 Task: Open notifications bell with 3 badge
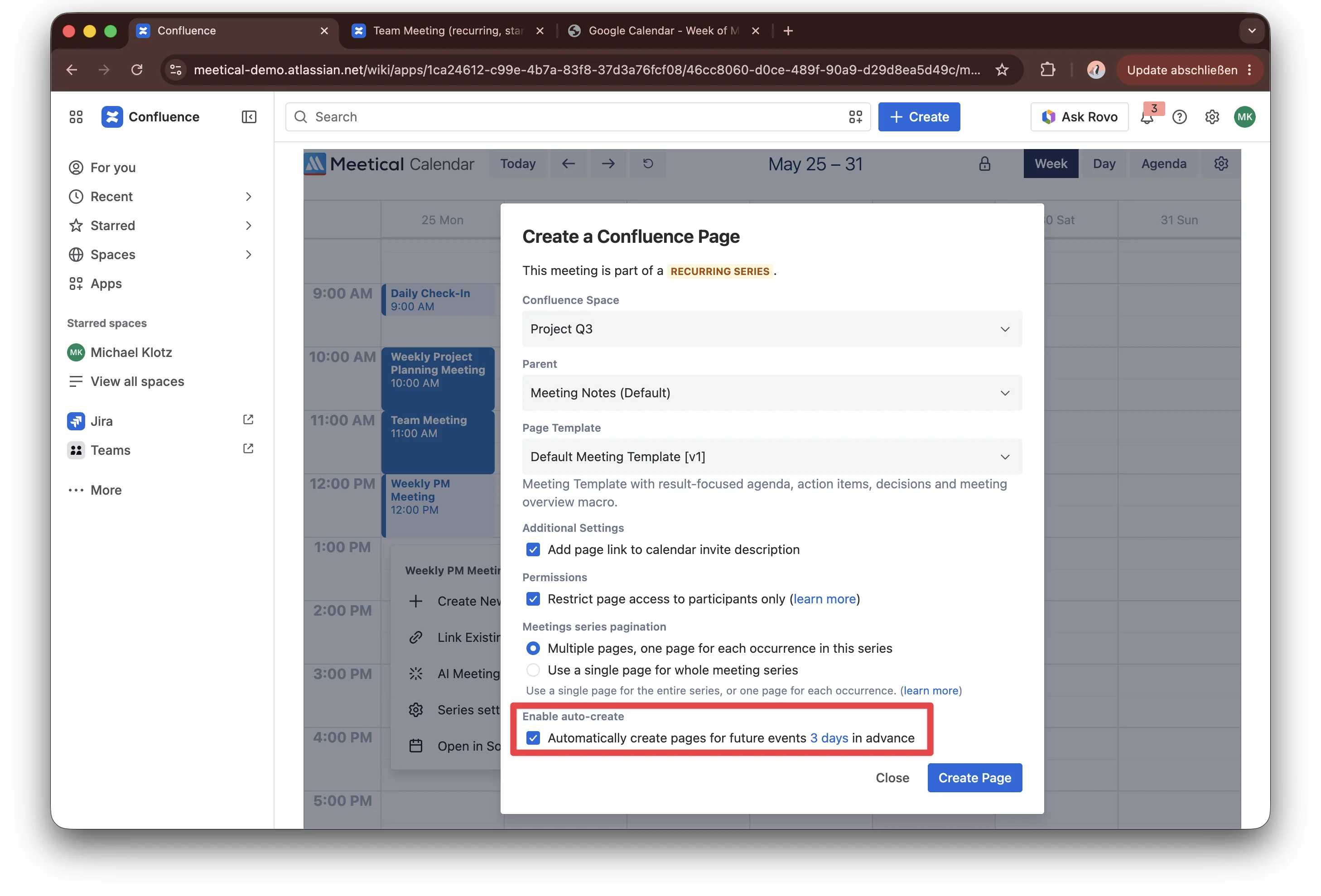pyautogui.click(x=1147, y=117)
